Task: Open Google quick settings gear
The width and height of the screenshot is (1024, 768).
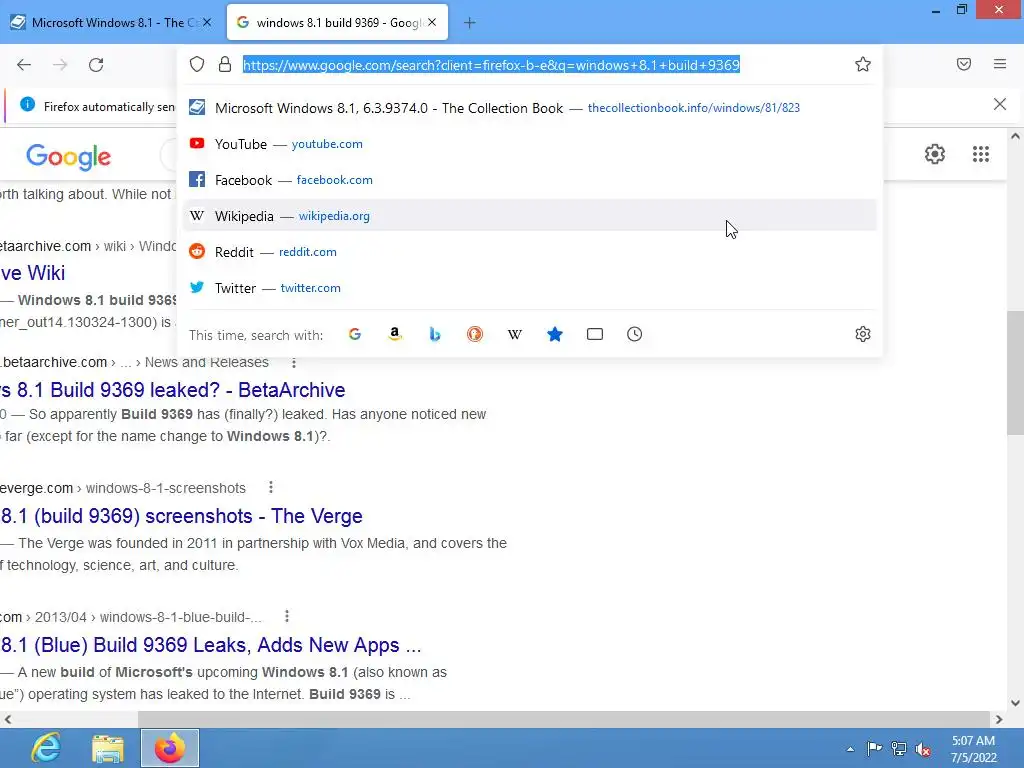Action: tap(935, 154)
